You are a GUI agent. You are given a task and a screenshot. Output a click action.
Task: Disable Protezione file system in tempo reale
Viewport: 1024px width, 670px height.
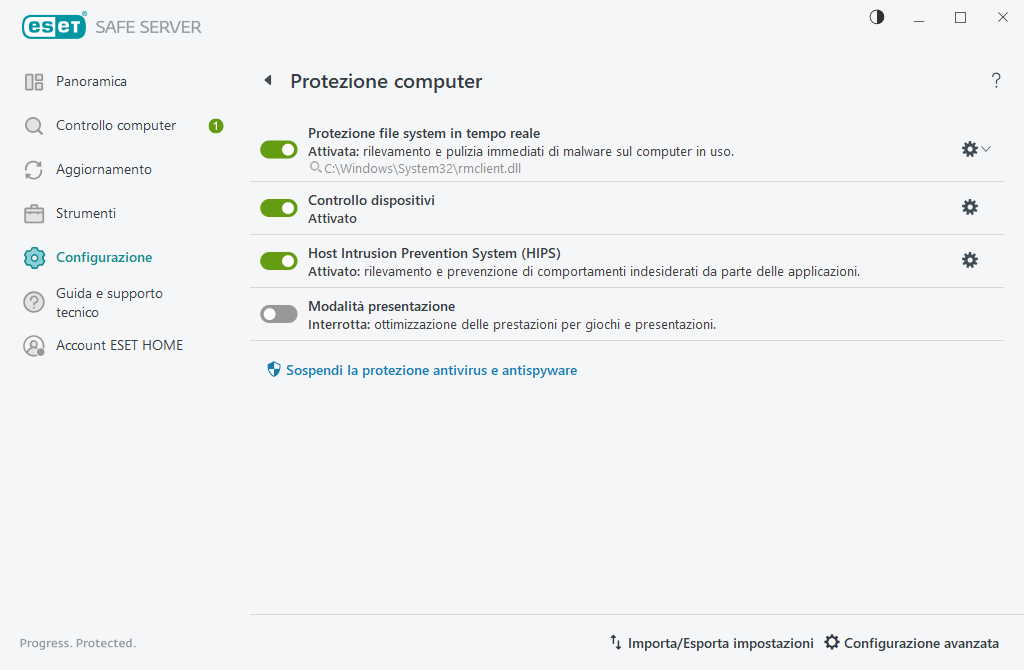[x=278, y=148]
